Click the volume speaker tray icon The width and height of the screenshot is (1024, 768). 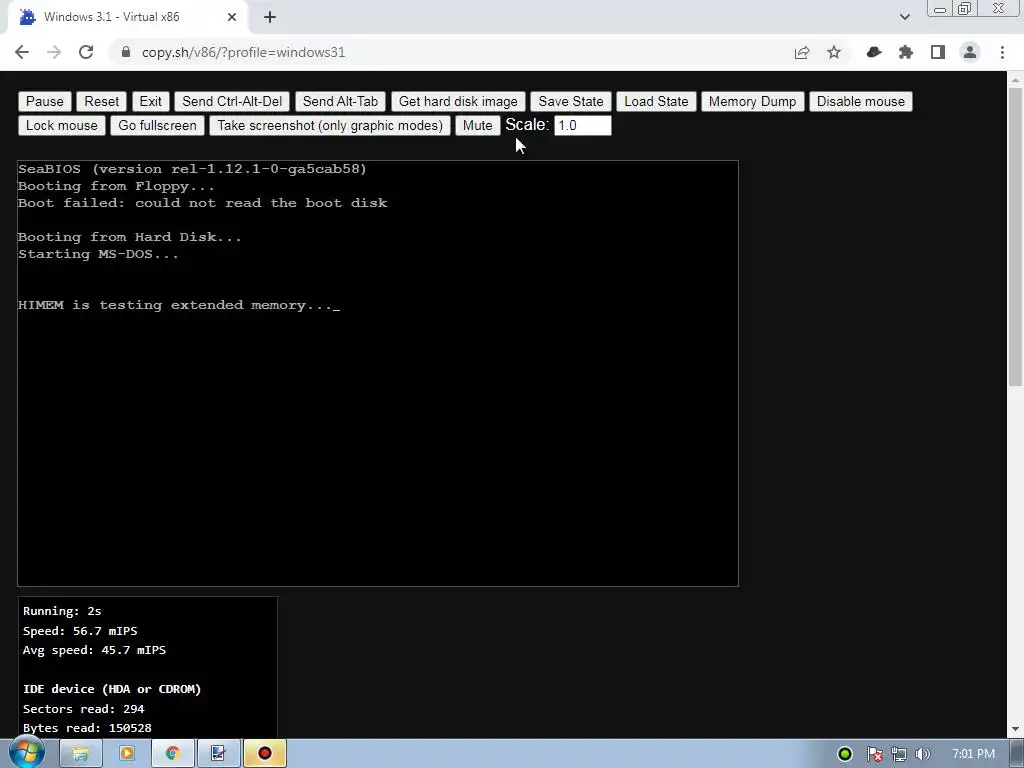click(922, 754)
